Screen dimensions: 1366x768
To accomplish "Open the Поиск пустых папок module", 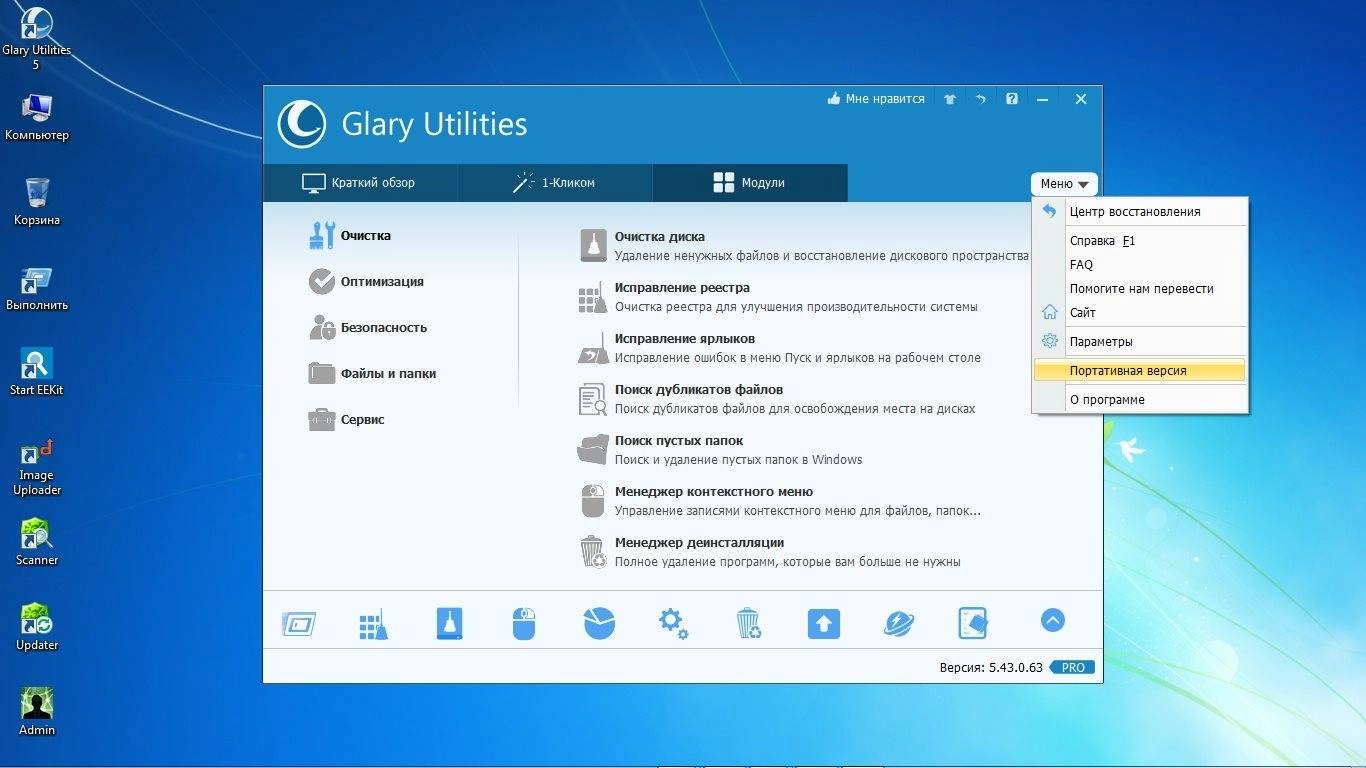I will click(720, 450).
